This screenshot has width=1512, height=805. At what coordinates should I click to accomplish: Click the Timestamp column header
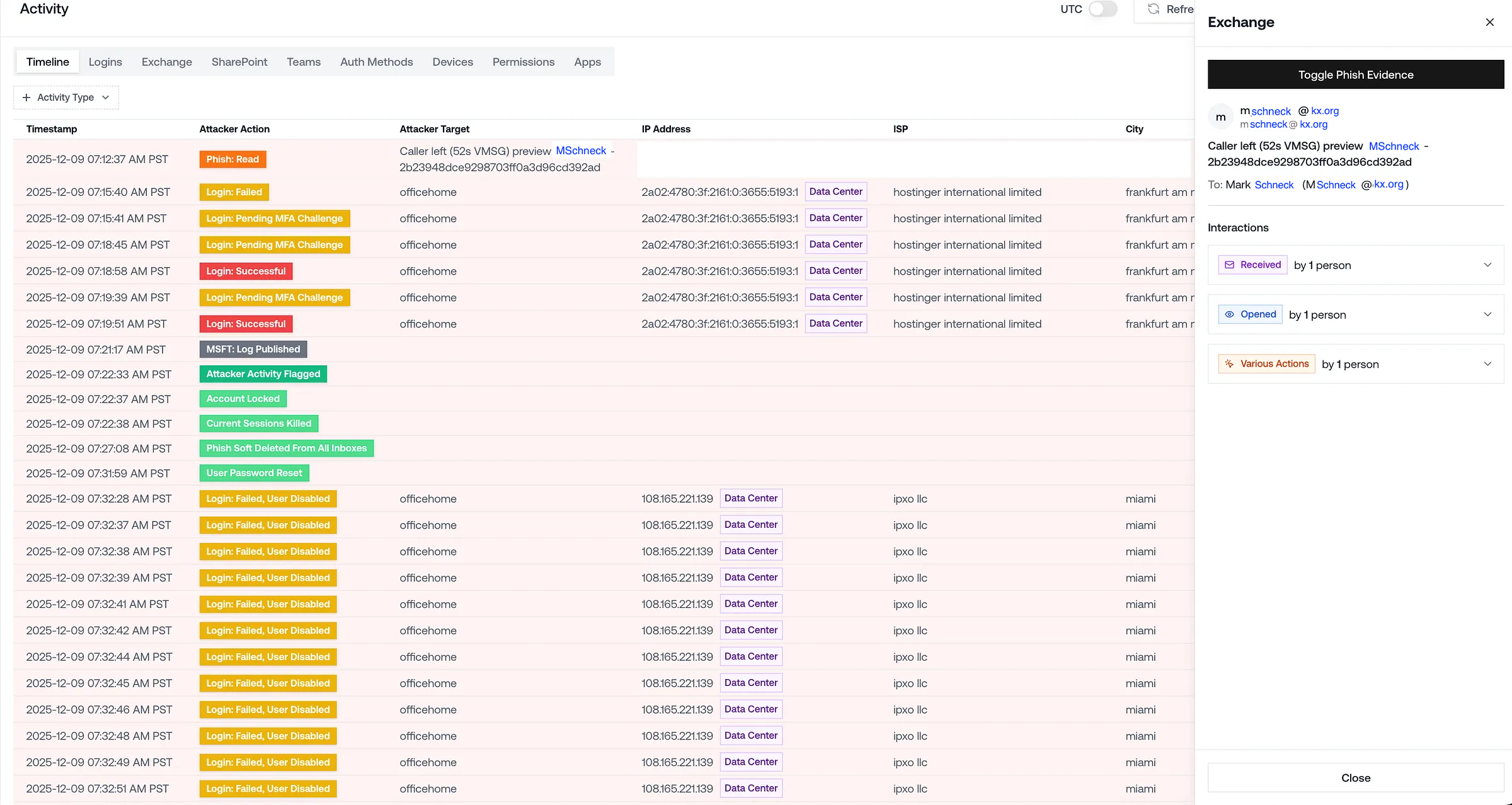52,129
